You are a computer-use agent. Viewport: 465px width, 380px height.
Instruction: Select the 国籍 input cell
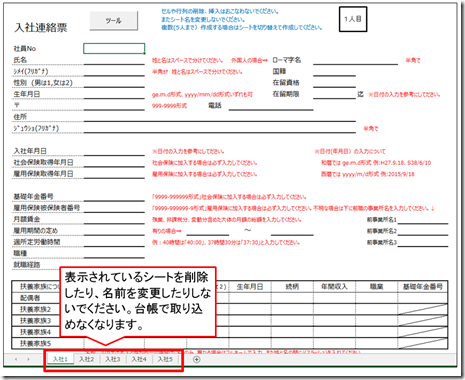coord(334,71)
